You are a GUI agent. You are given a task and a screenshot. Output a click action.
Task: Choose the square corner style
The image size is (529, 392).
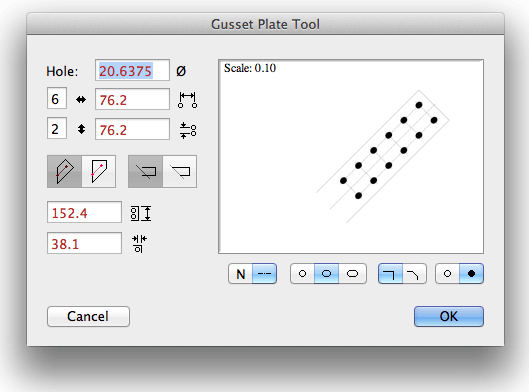click(x=390, y=274)
